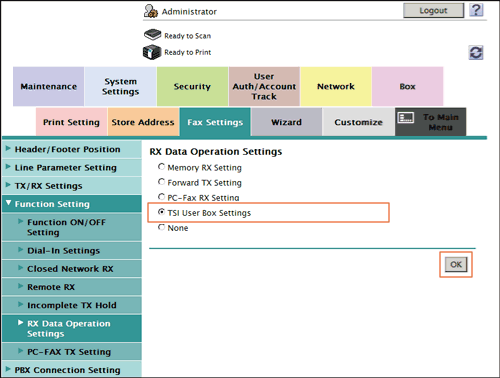
Task: Open Closed Network RX item
Action: click(72, 269)
